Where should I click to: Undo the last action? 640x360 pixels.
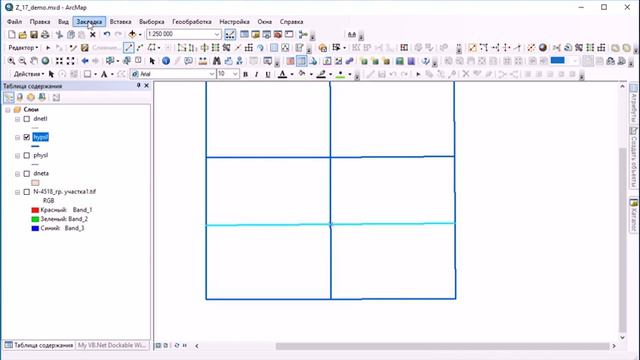tap(107, 35)
